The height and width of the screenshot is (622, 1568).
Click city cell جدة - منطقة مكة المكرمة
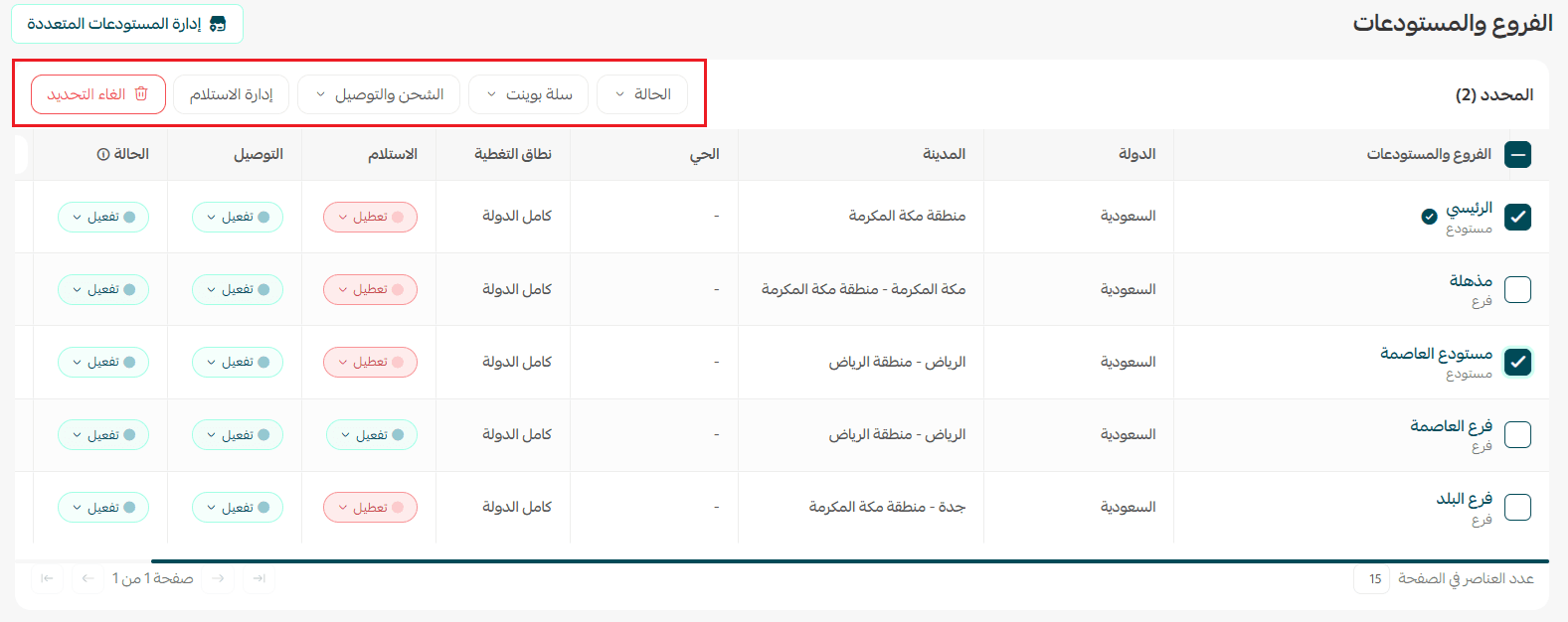click(887, 507)
